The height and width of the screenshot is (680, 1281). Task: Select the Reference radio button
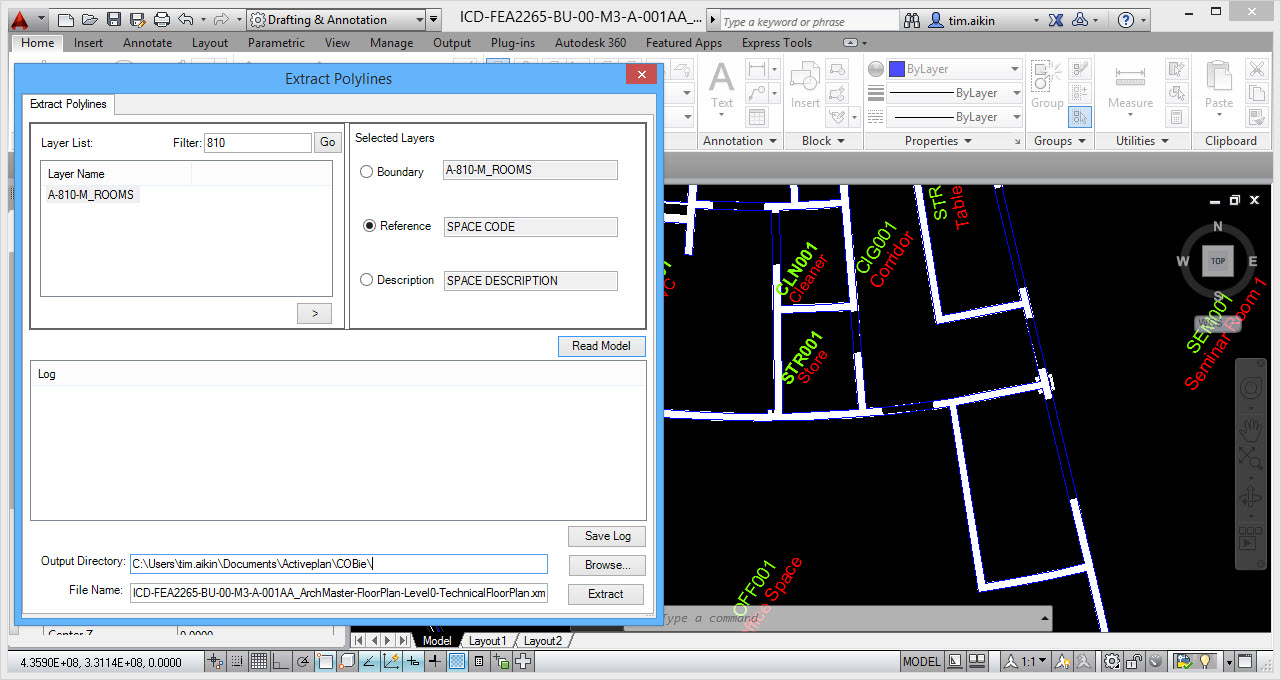(369, 226)
